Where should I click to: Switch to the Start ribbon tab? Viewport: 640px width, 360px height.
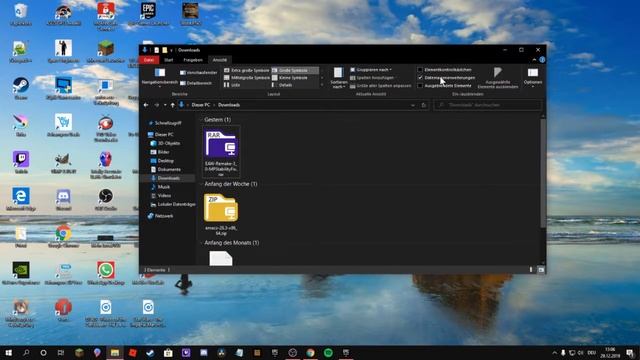coord(168,60)
